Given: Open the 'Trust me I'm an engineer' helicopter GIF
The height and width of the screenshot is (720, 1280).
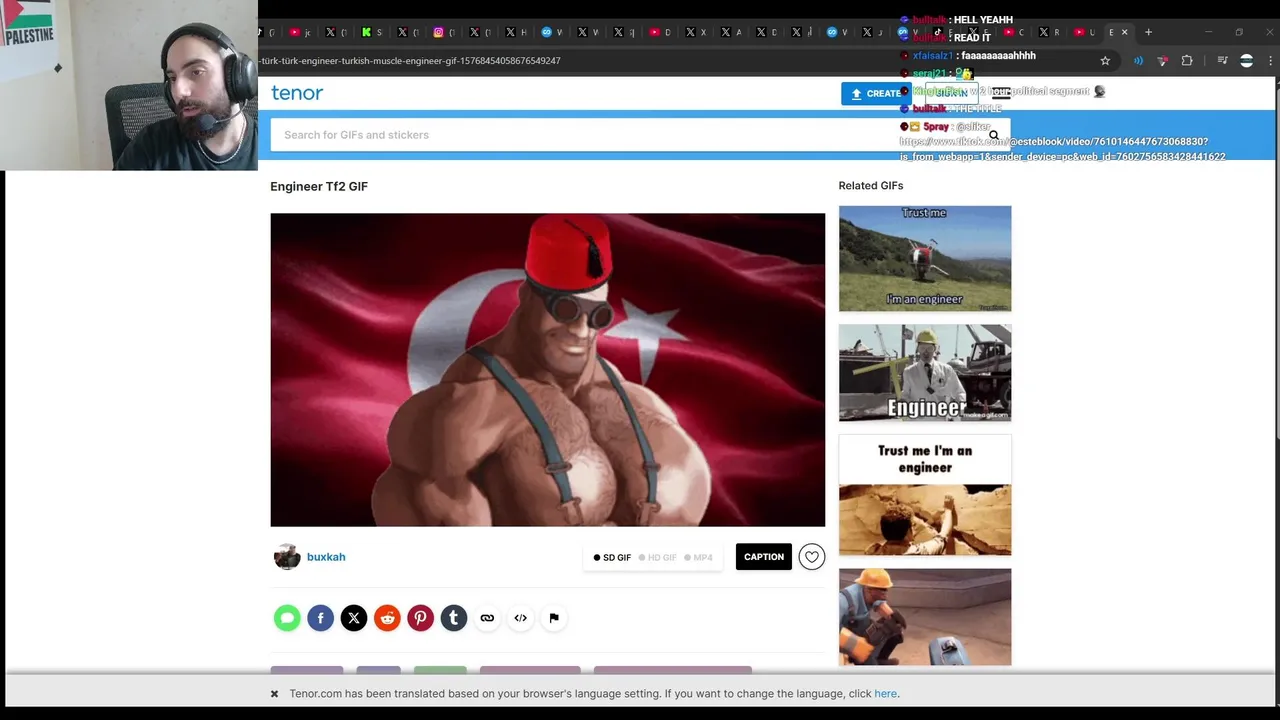Looking at the screenshot, I should pos(925,259).
